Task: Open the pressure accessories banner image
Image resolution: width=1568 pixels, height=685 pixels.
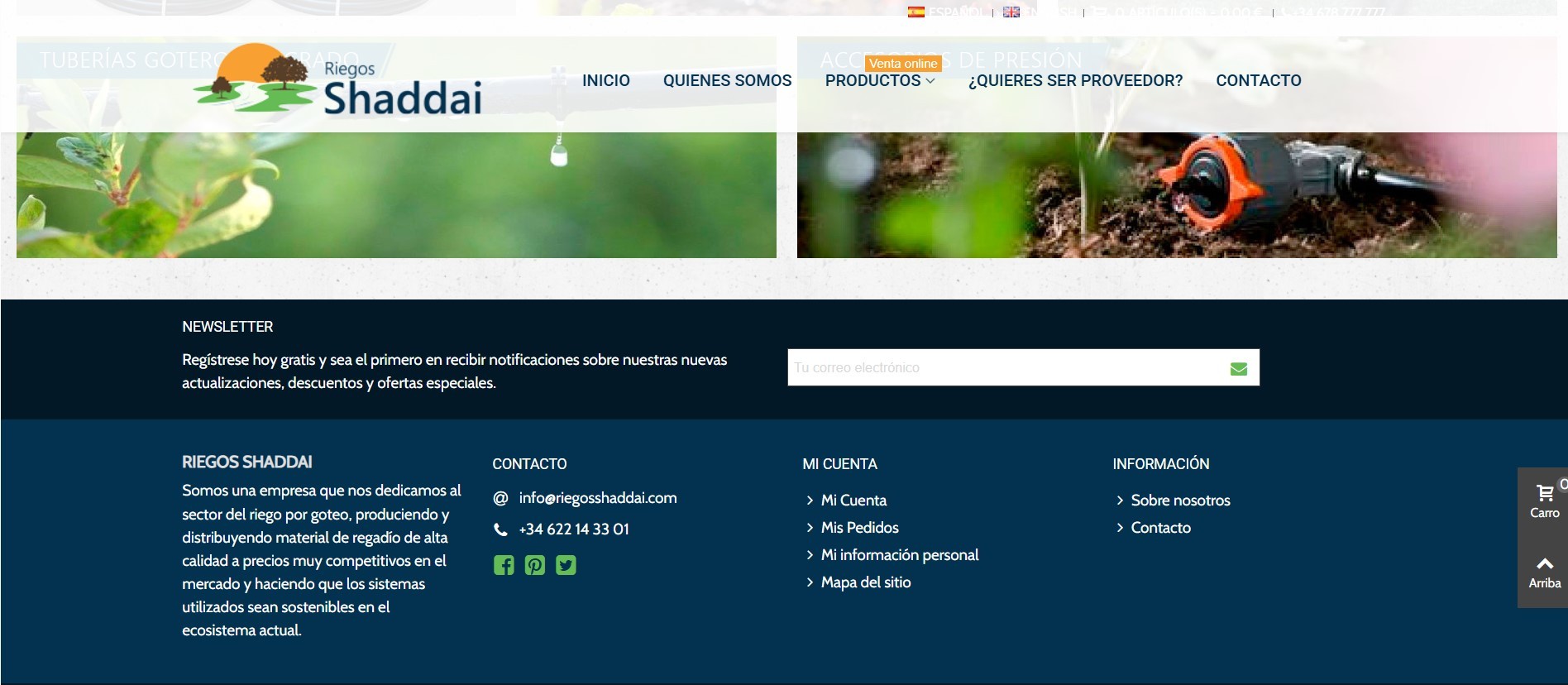Action: (x=1177, y=147)
